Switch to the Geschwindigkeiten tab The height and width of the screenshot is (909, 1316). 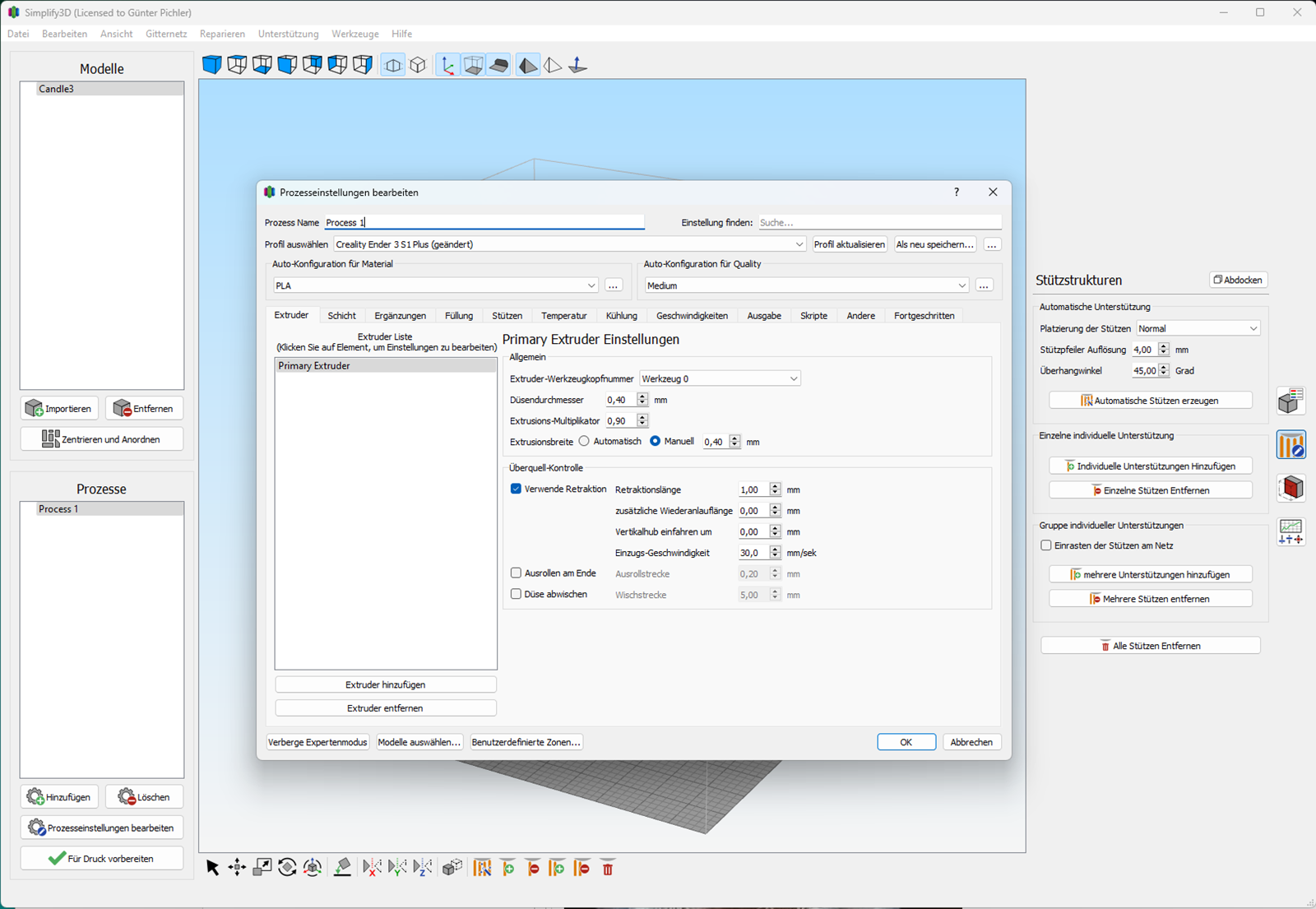coord(692,316)
